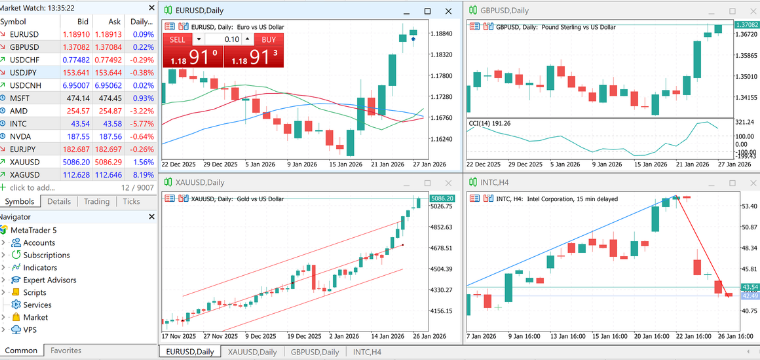Image resolution: width=760 pixels, height=360 pixels.
Task: Expand the Expert Advisors tree node
Action: (x=3, y=280)
